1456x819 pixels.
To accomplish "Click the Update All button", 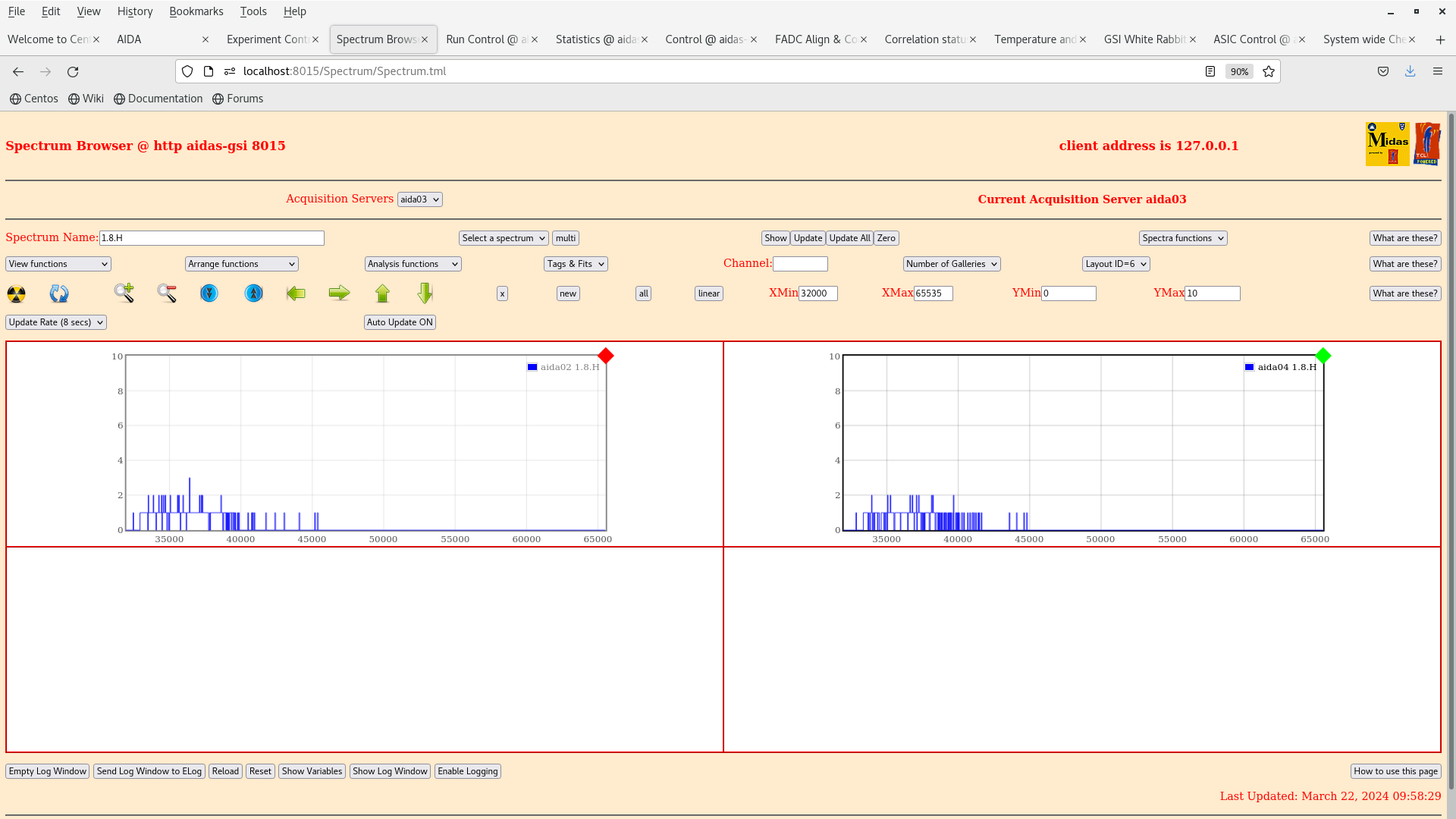I will (849, 238).
